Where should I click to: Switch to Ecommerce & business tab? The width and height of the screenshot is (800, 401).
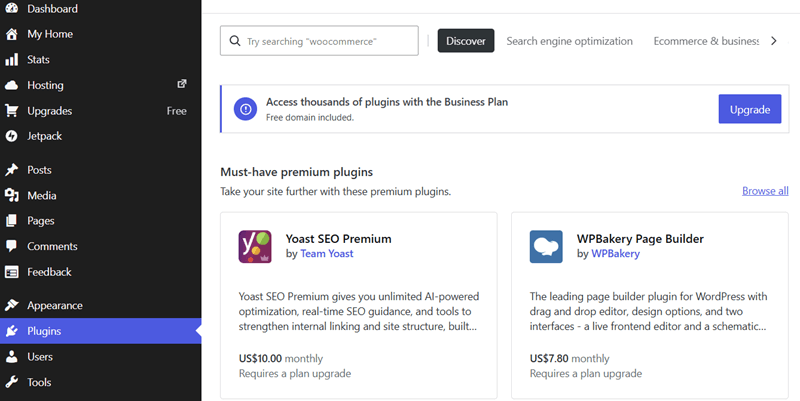706,41
